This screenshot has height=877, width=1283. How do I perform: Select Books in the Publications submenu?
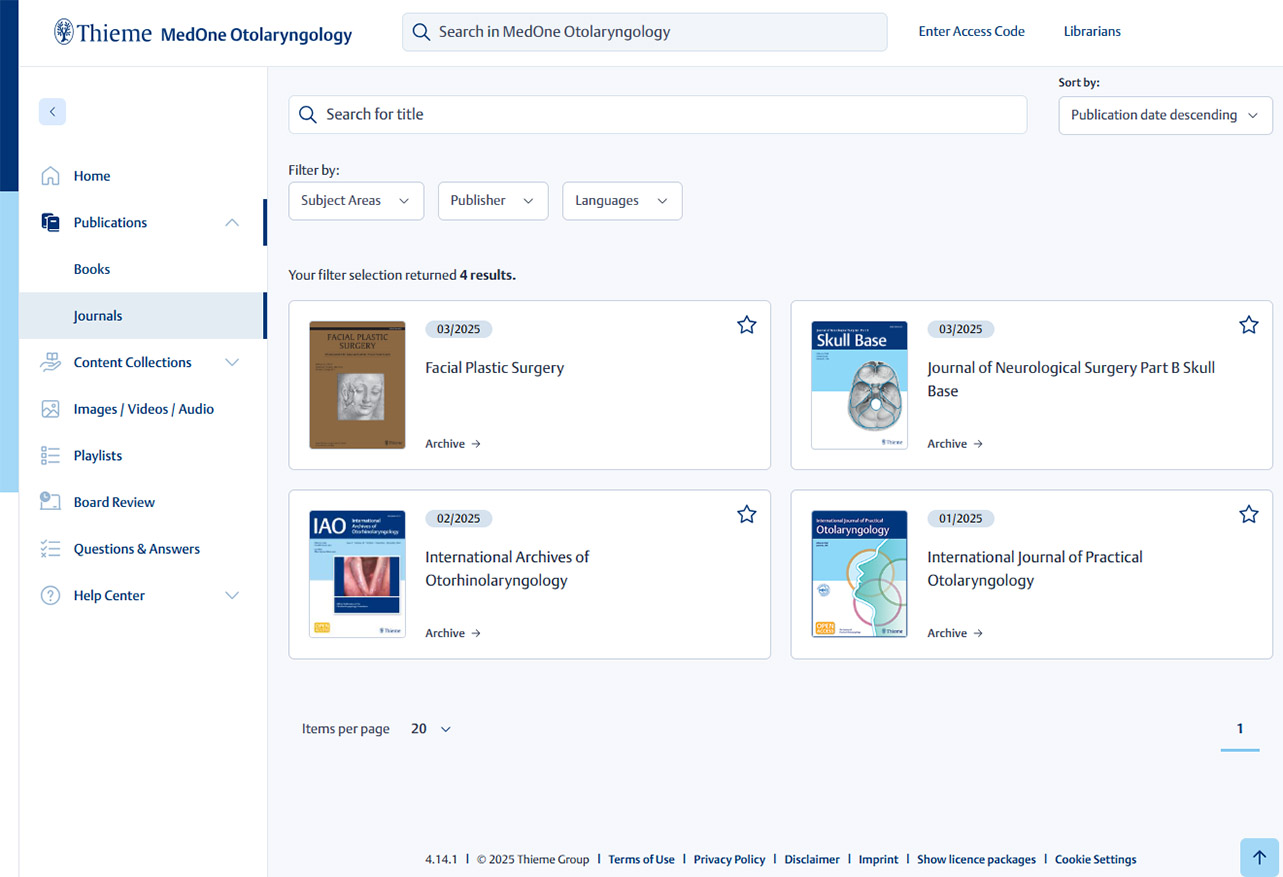coord(92,269)
